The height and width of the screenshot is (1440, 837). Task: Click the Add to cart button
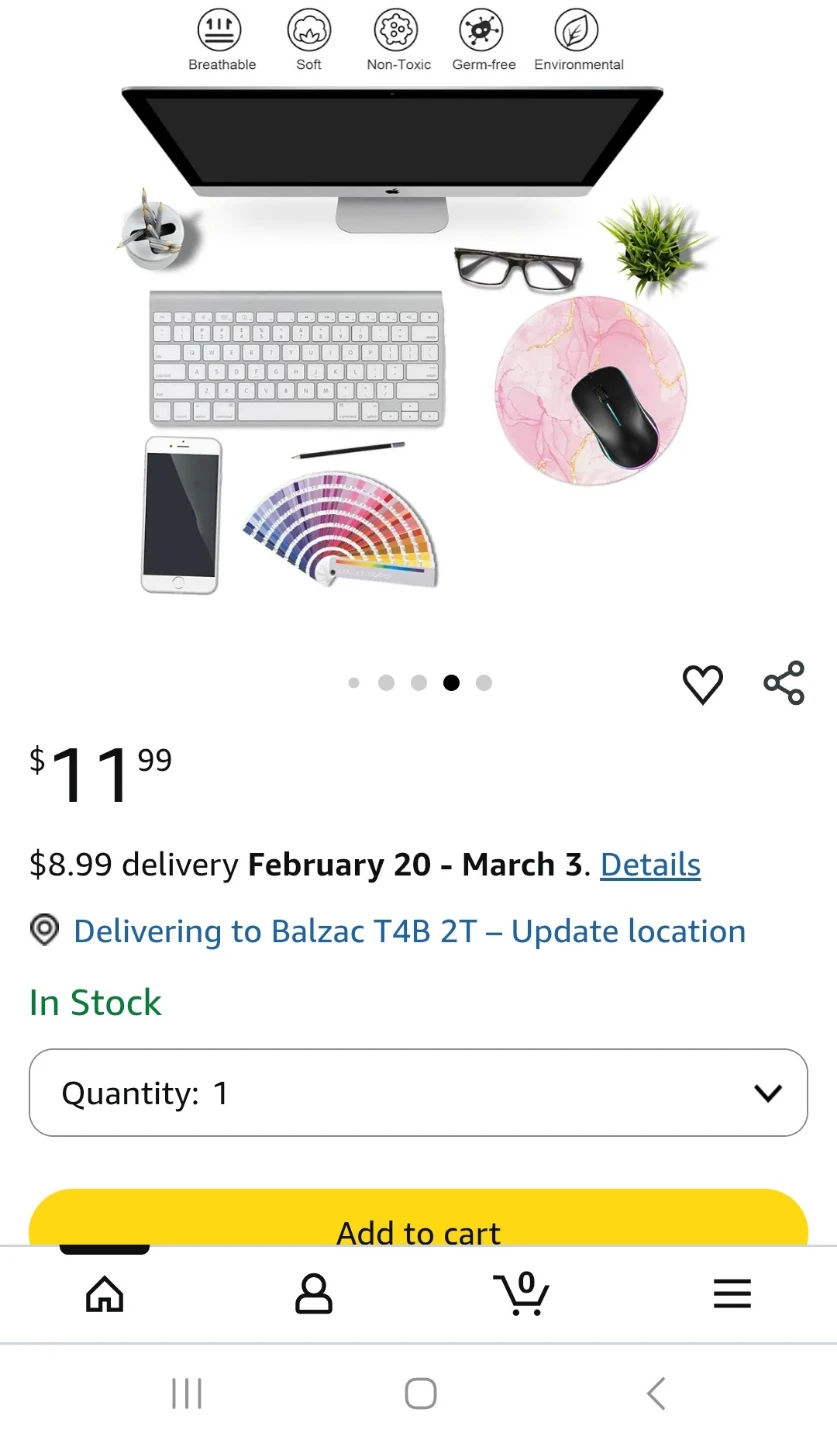(x=418, y=1223)
